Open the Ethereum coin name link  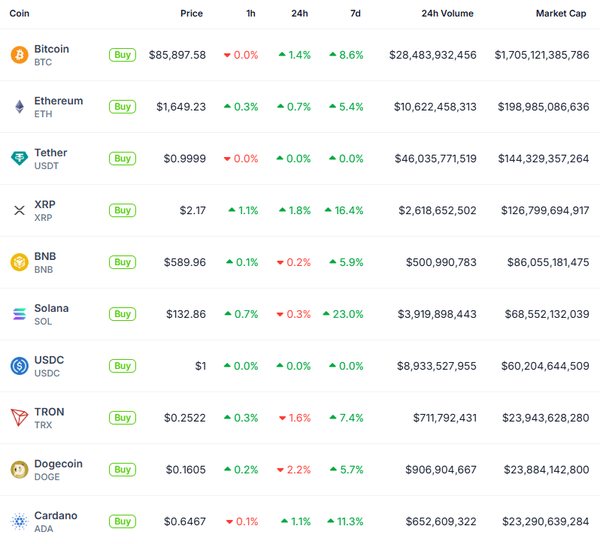[58, 101]
